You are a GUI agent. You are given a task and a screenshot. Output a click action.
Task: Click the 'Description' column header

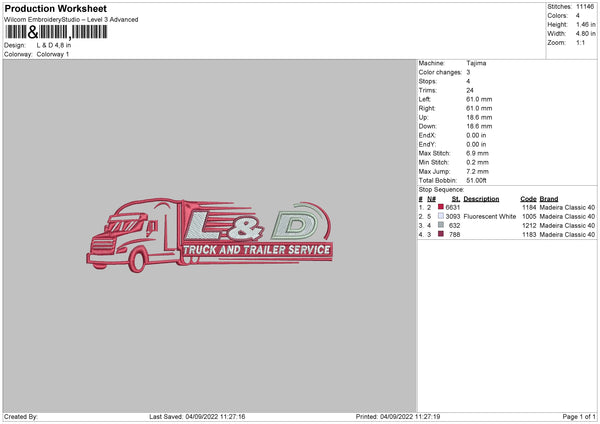pyautogui.click(x=481, y=199)
